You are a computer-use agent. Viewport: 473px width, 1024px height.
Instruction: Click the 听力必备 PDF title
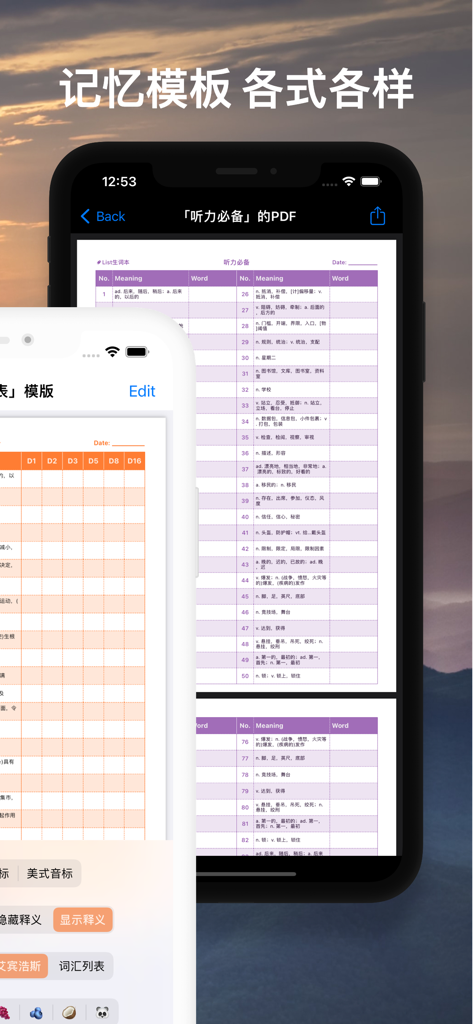pos(236,262)
